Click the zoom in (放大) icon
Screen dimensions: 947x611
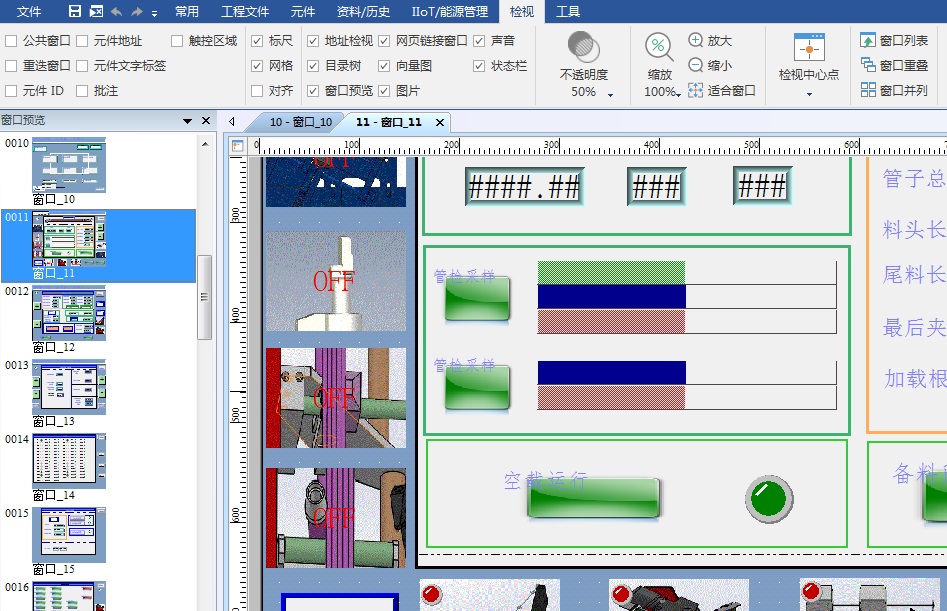coord(696,41)
